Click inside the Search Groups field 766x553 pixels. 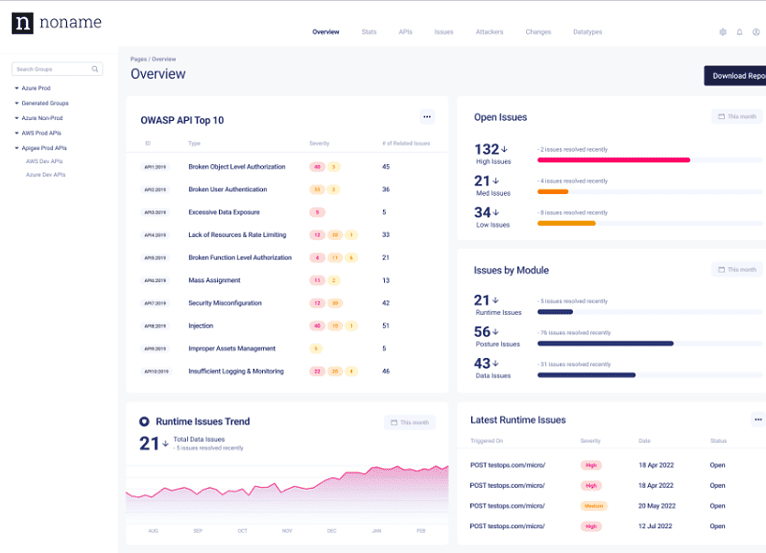click(x=57, y=69)
